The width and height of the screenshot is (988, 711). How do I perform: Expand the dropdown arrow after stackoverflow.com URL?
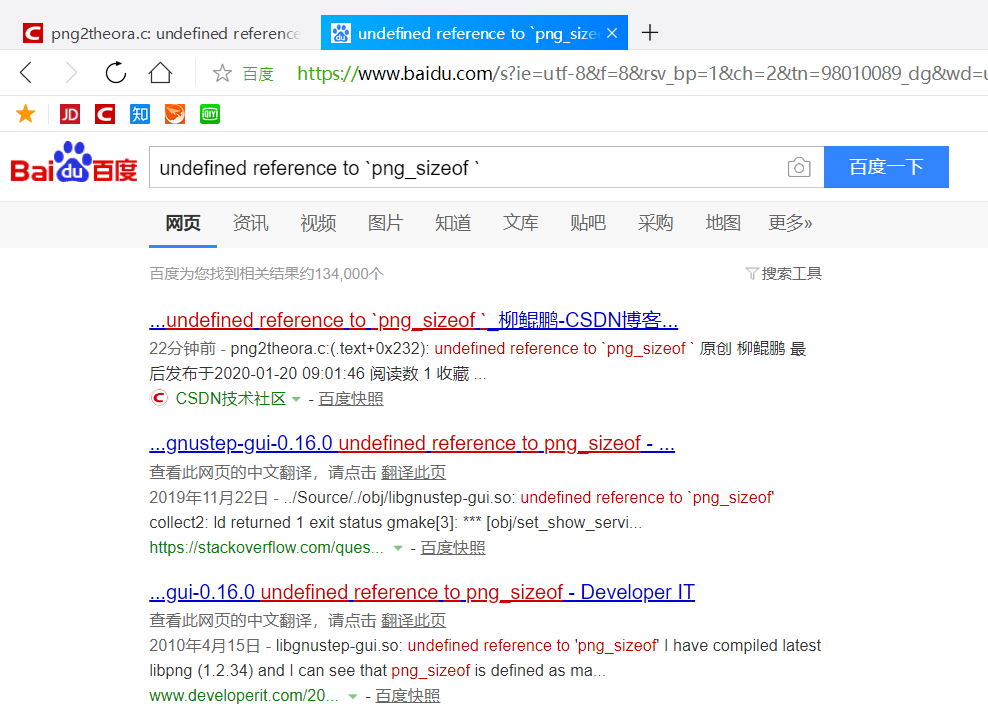pyautogui.click(x=398, y=548)
